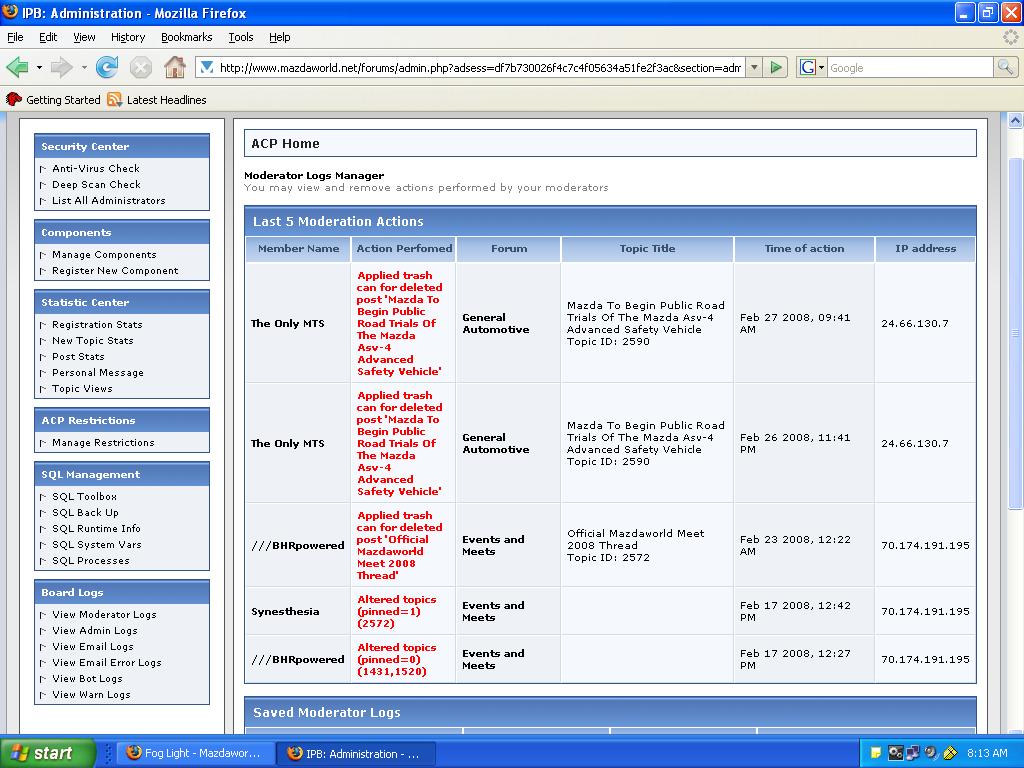Screen dimensions: 1024x768
Task: Open the Tools menu
Action: tap(240, 37)
